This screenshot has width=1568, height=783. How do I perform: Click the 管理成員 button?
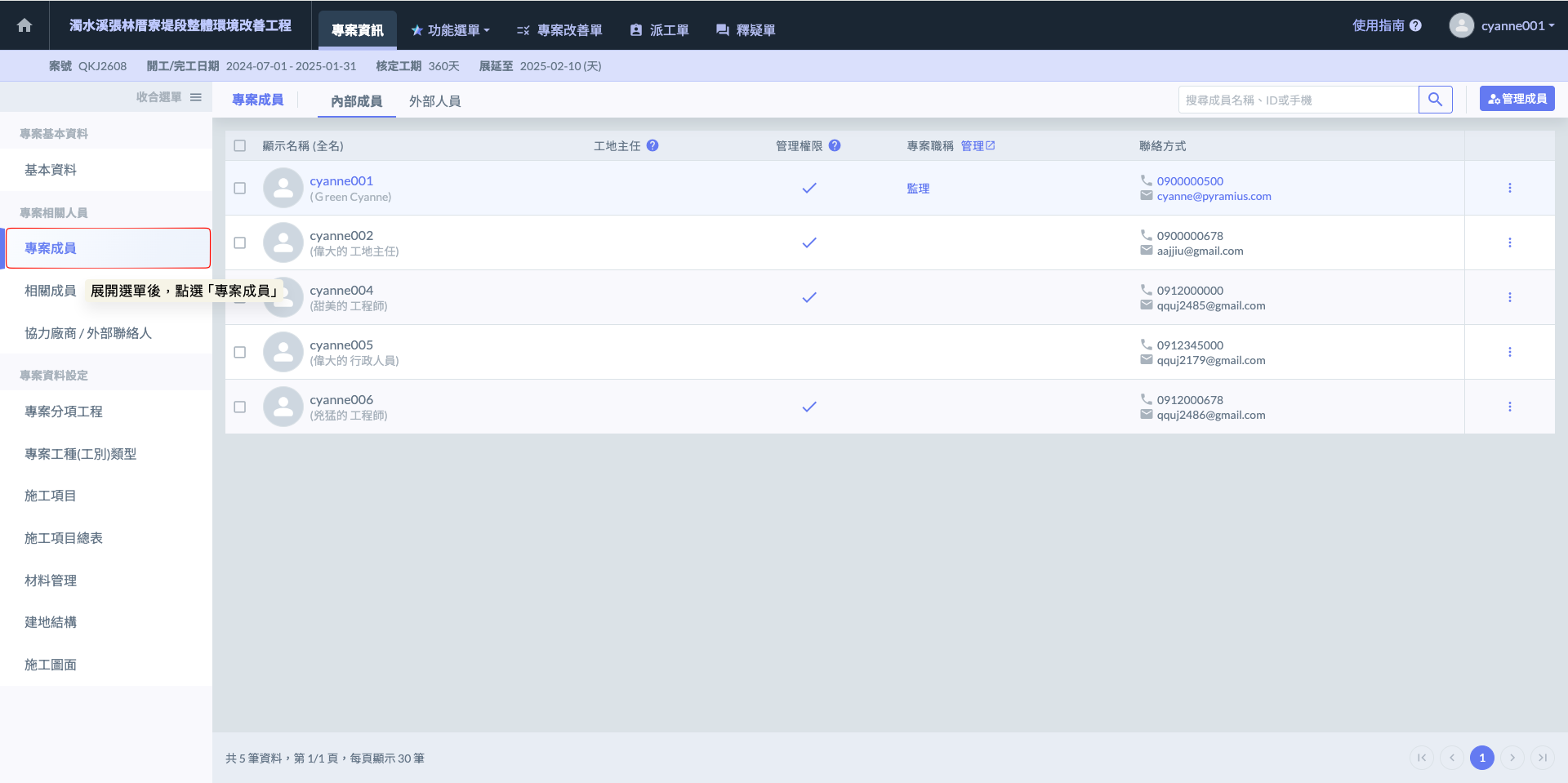coord(1517,99)
